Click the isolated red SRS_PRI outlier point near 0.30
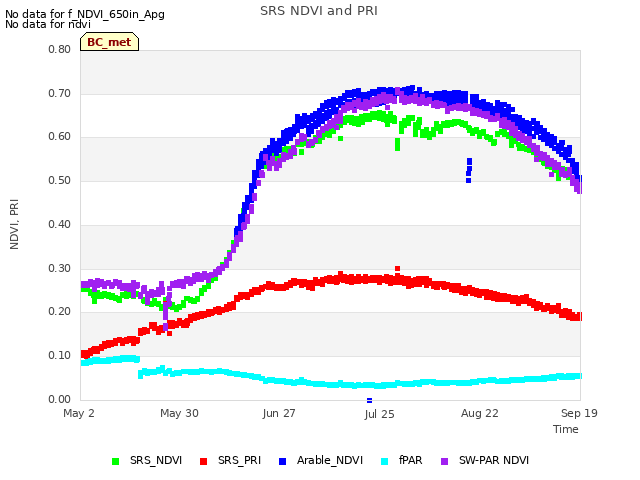The width and height of the screenshot is (640, 480). click(398, 269)
